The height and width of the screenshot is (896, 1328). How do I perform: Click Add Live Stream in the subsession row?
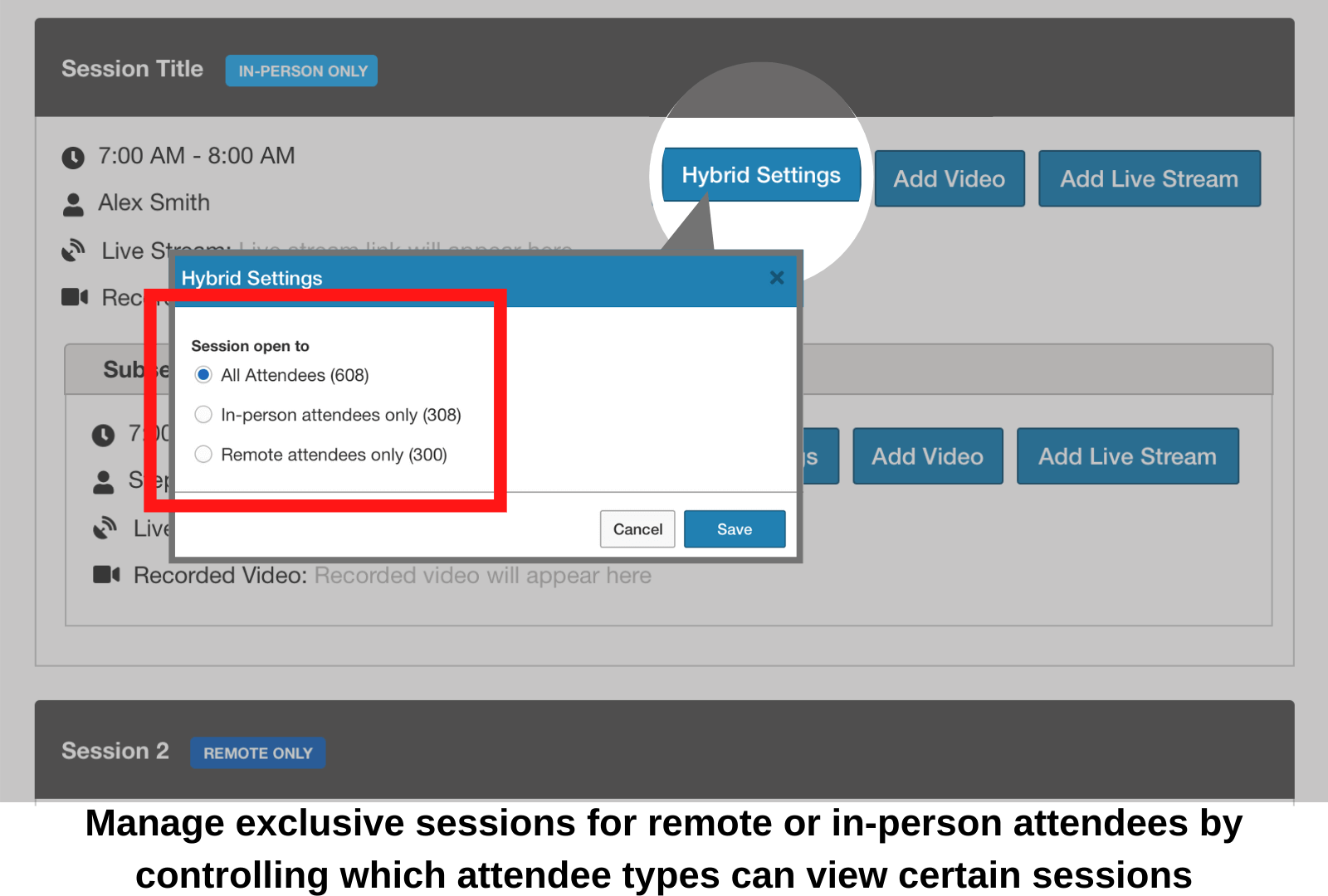pos(1126,455)
